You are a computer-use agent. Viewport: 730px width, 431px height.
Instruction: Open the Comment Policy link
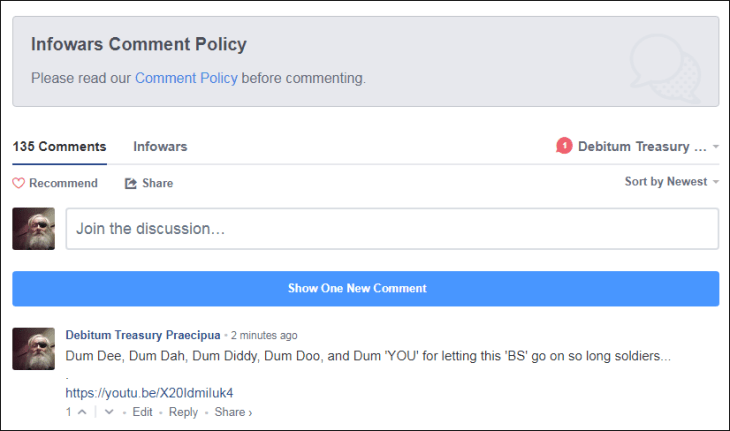tap(186, 77)
